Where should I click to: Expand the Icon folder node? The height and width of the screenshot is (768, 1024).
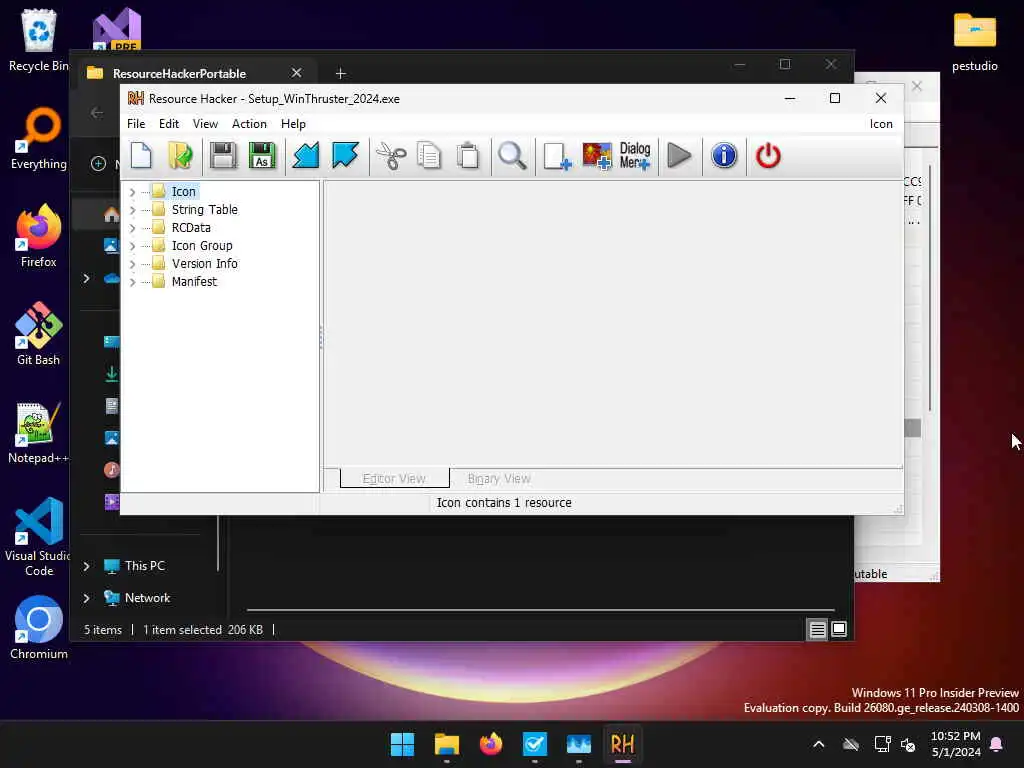tap(133, 192)
